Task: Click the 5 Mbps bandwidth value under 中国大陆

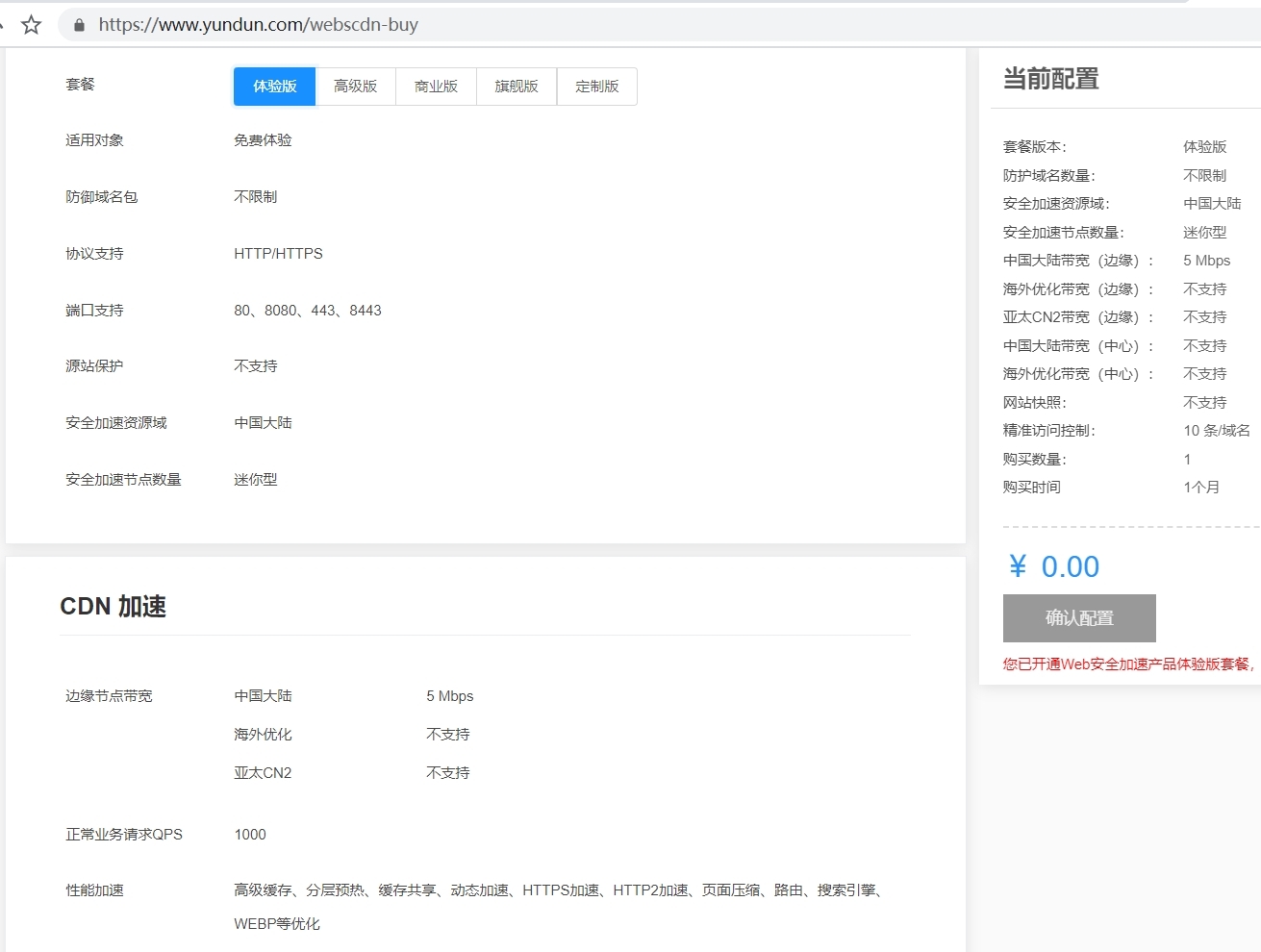Action: [450, 695]
